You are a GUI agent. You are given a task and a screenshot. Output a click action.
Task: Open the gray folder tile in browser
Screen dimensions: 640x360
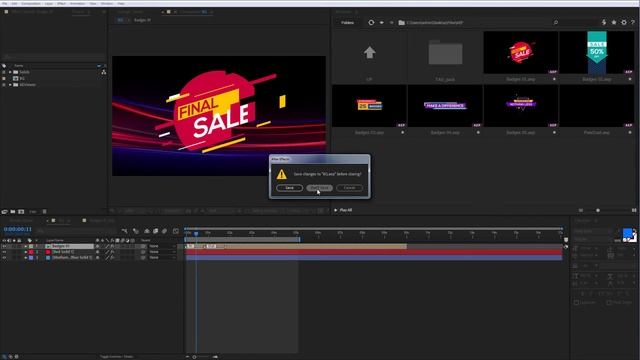tap(445, 53)
